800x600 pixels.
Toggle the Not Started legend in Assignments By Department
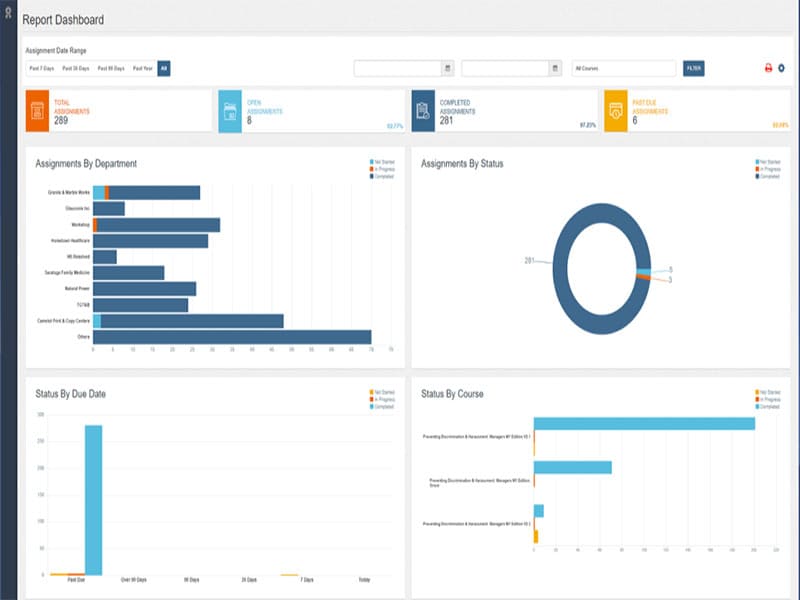coord(381,161)
